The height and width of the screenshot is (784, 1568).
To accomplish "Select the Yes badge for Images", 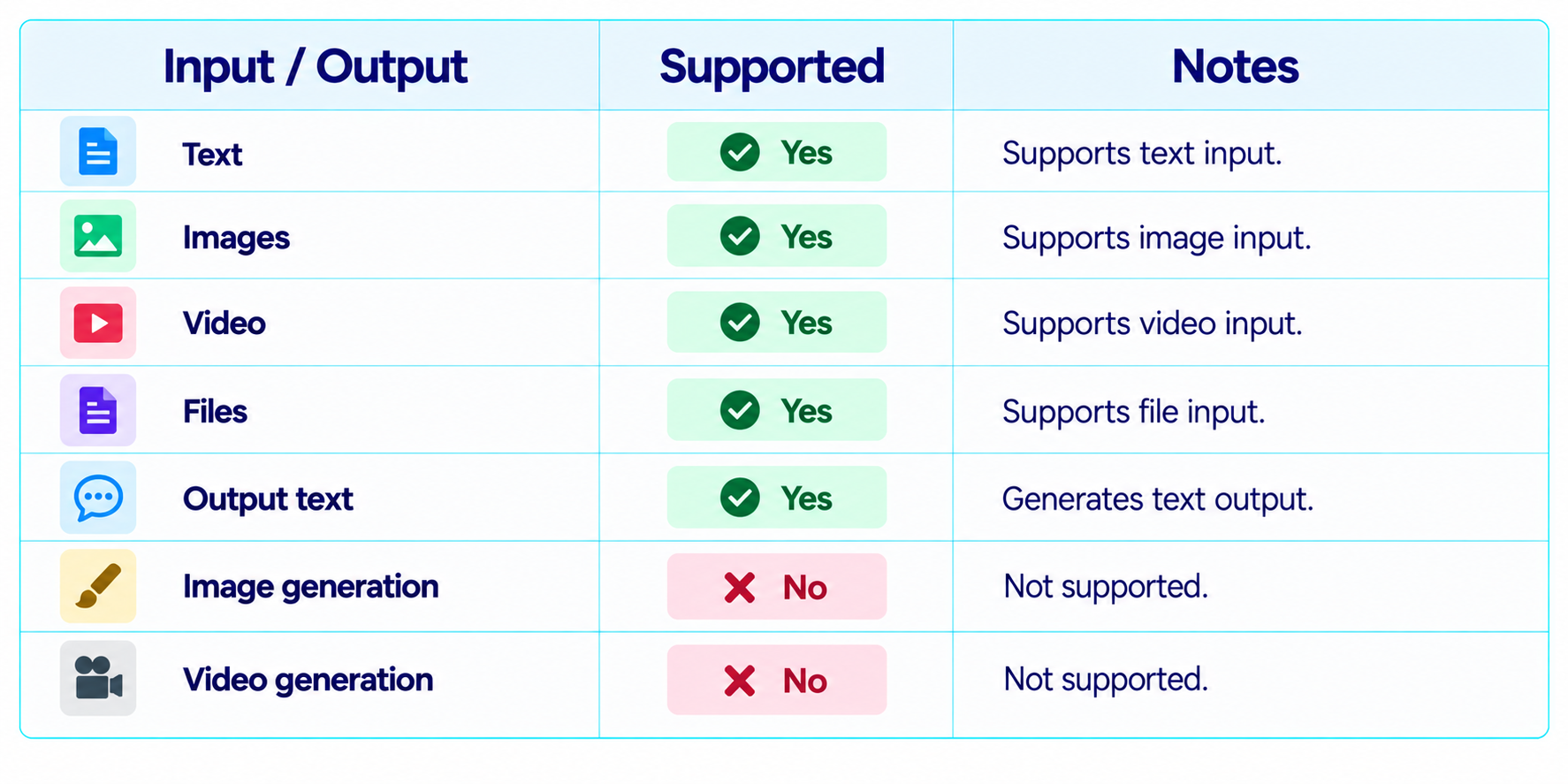I will 777,236.
